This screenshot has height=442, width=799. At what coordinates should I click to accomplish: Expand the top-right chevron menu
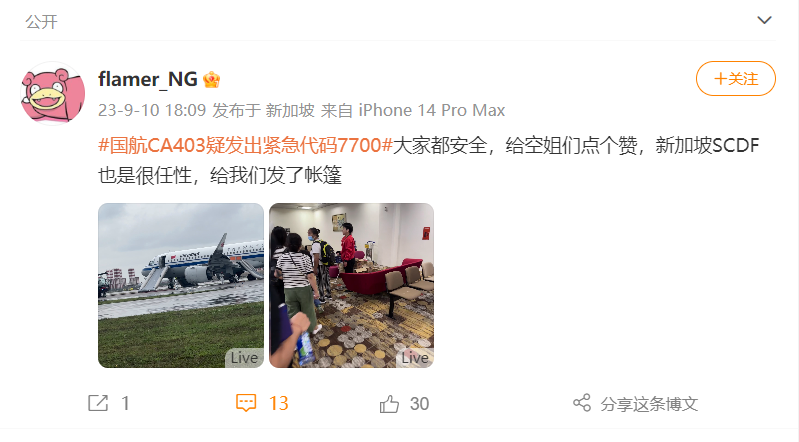pyautogui.click(x=764, y=20)
